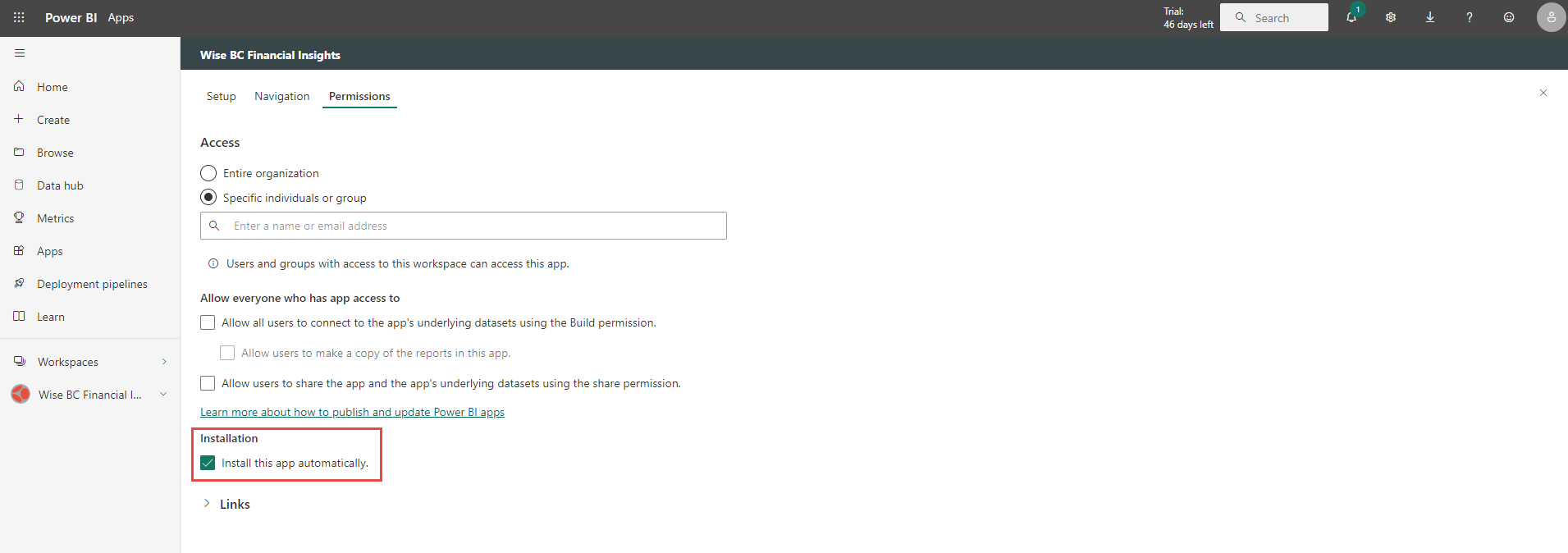Open the Learn more about publishing link
The height and width of the screenshot is (553, 1568).
coord(352,412)
